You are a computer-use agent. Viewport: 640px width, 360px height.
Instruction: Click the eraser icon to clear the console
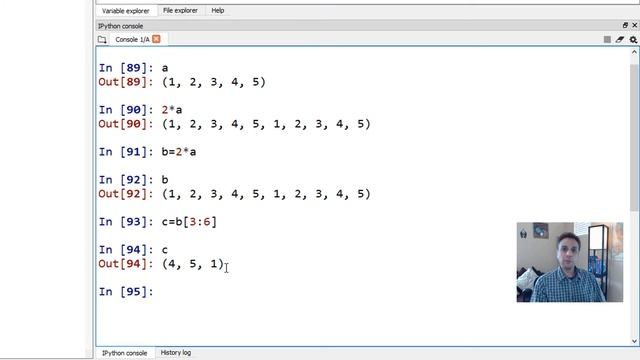point(620,39)
